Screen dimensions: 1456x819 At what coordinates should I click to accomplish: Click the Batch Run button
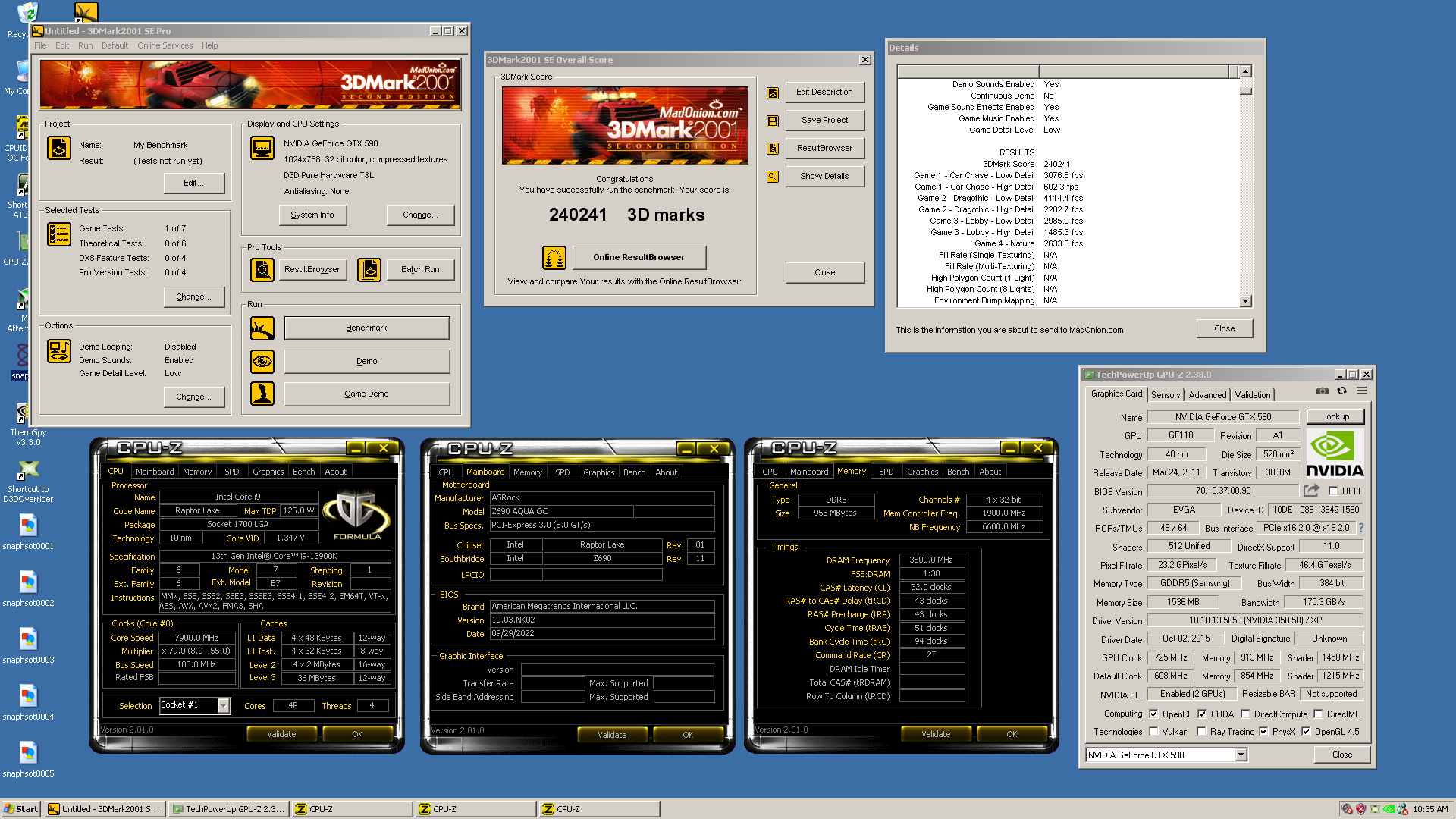point(420,270)
